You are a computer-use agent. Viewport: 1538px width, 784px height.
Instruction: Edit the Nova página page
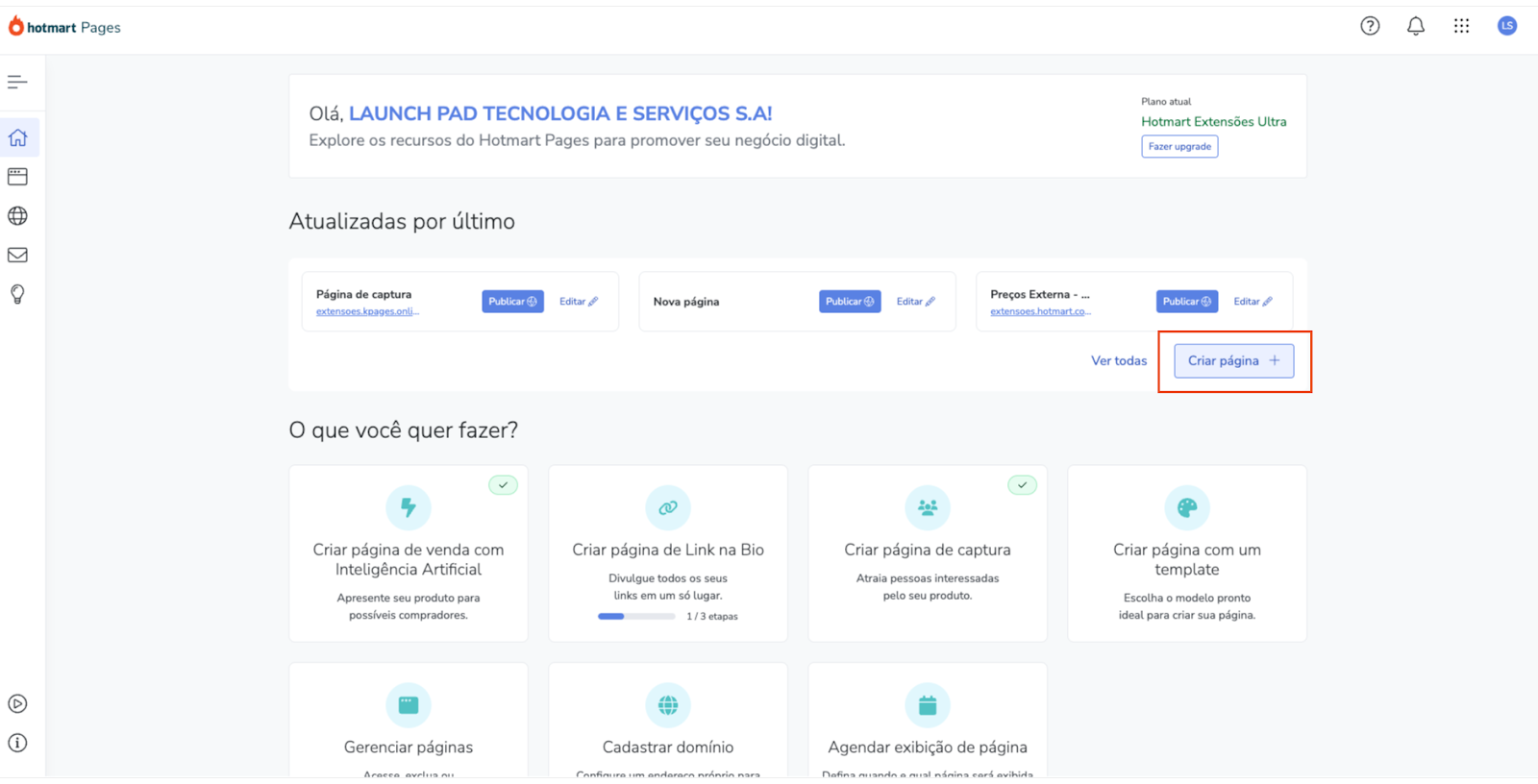[916, 302]
